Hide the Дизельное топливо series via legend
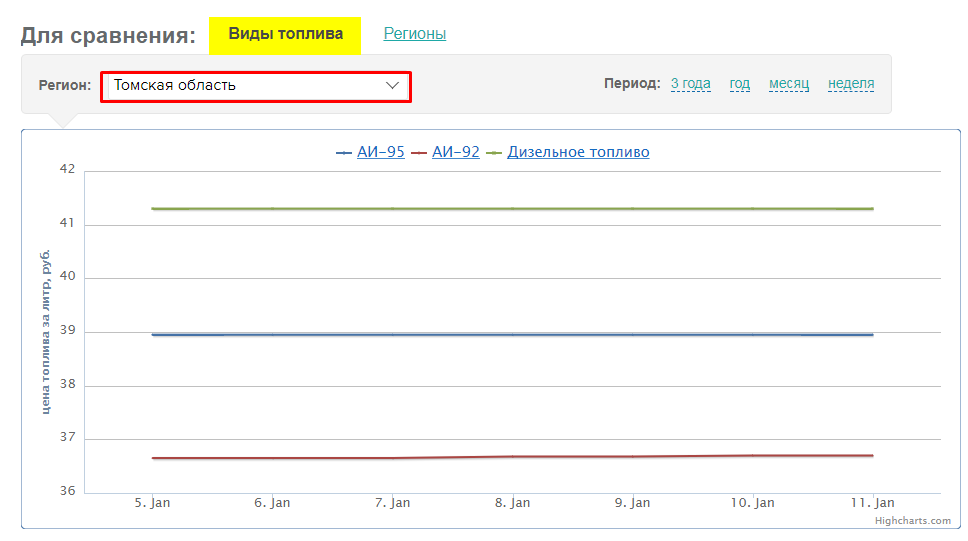The height and width of the screenshot is (541, 968). click(x=578, y=152)
